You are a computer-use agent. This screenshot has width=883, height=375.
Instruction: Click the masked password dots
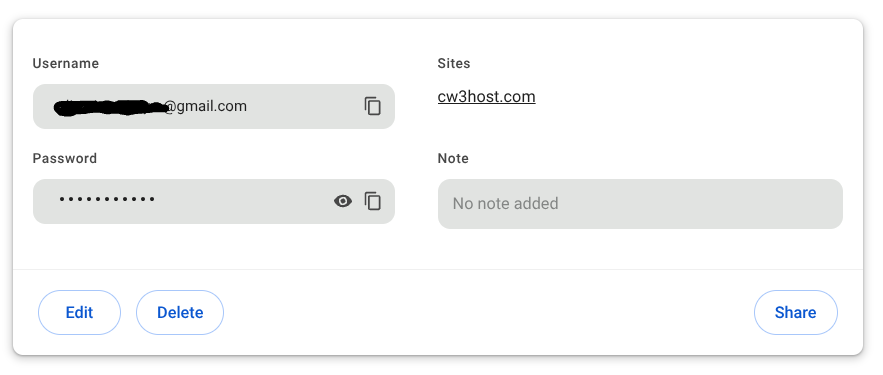(x=107, y=199)
